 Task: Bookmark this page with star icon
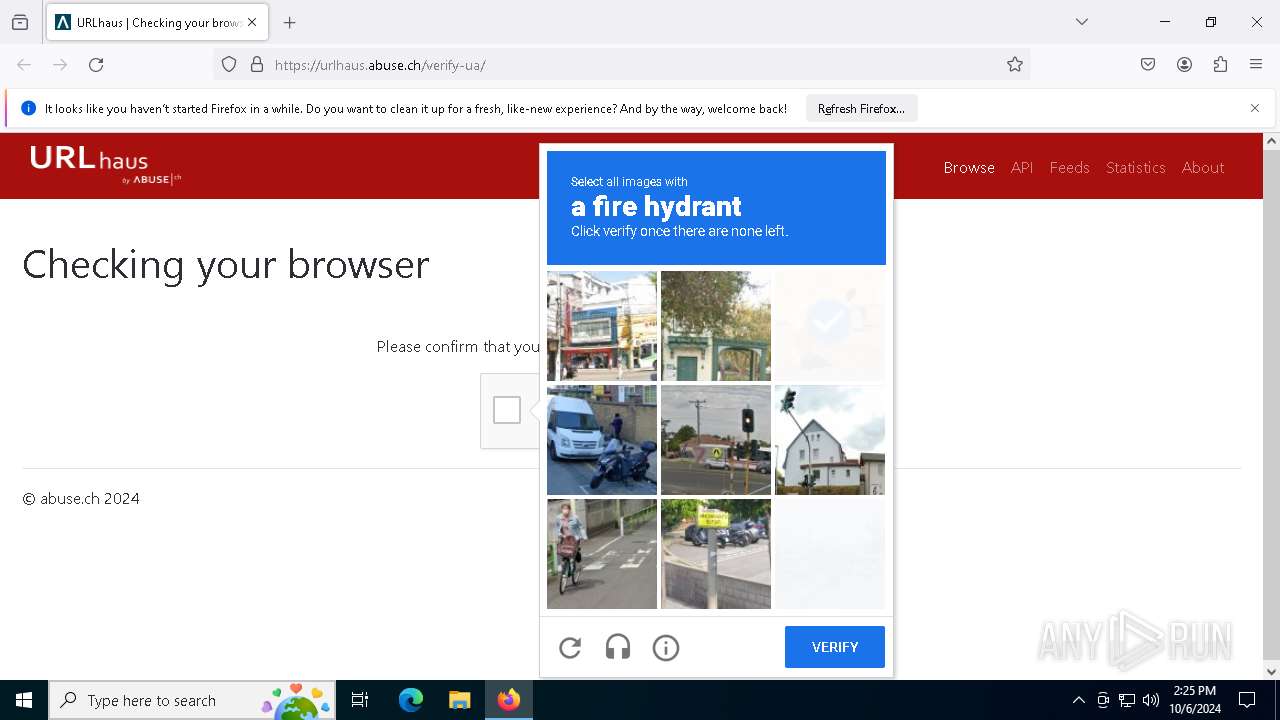[x=1015, y=65]
